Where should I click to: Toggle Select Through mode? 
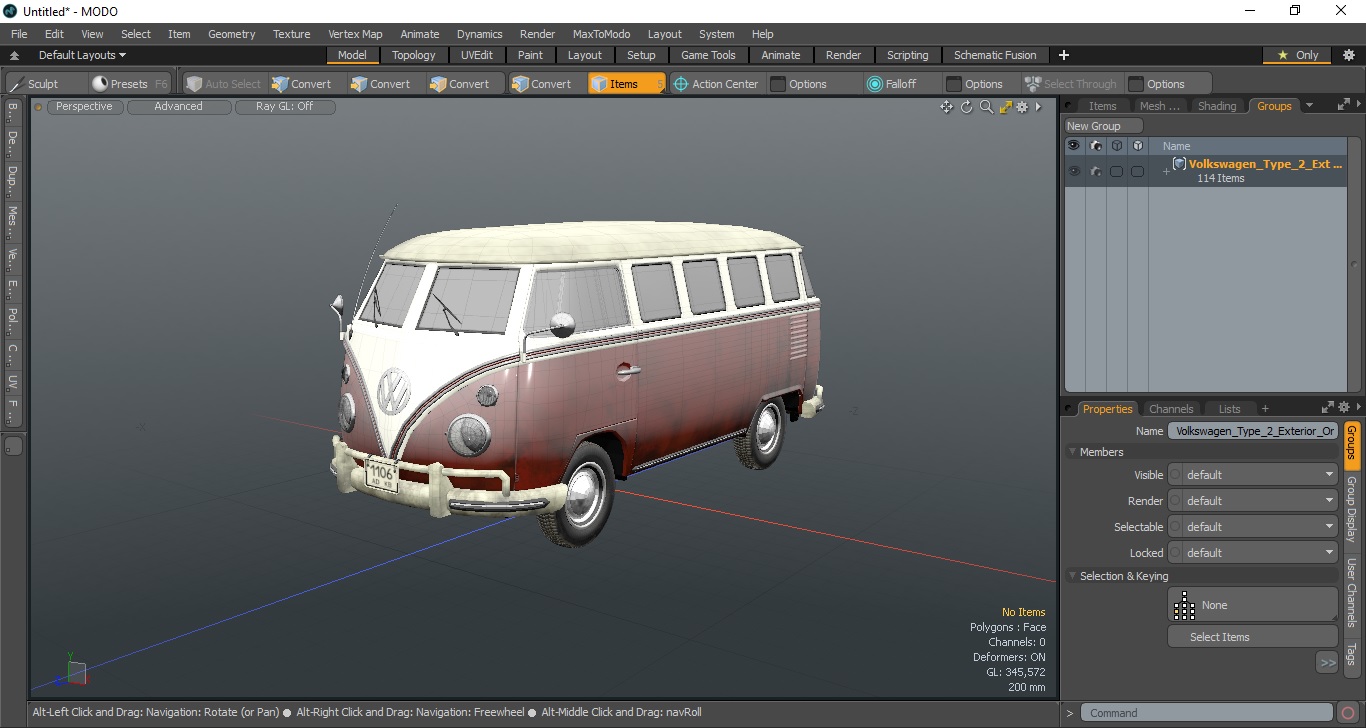(1070, 84)
